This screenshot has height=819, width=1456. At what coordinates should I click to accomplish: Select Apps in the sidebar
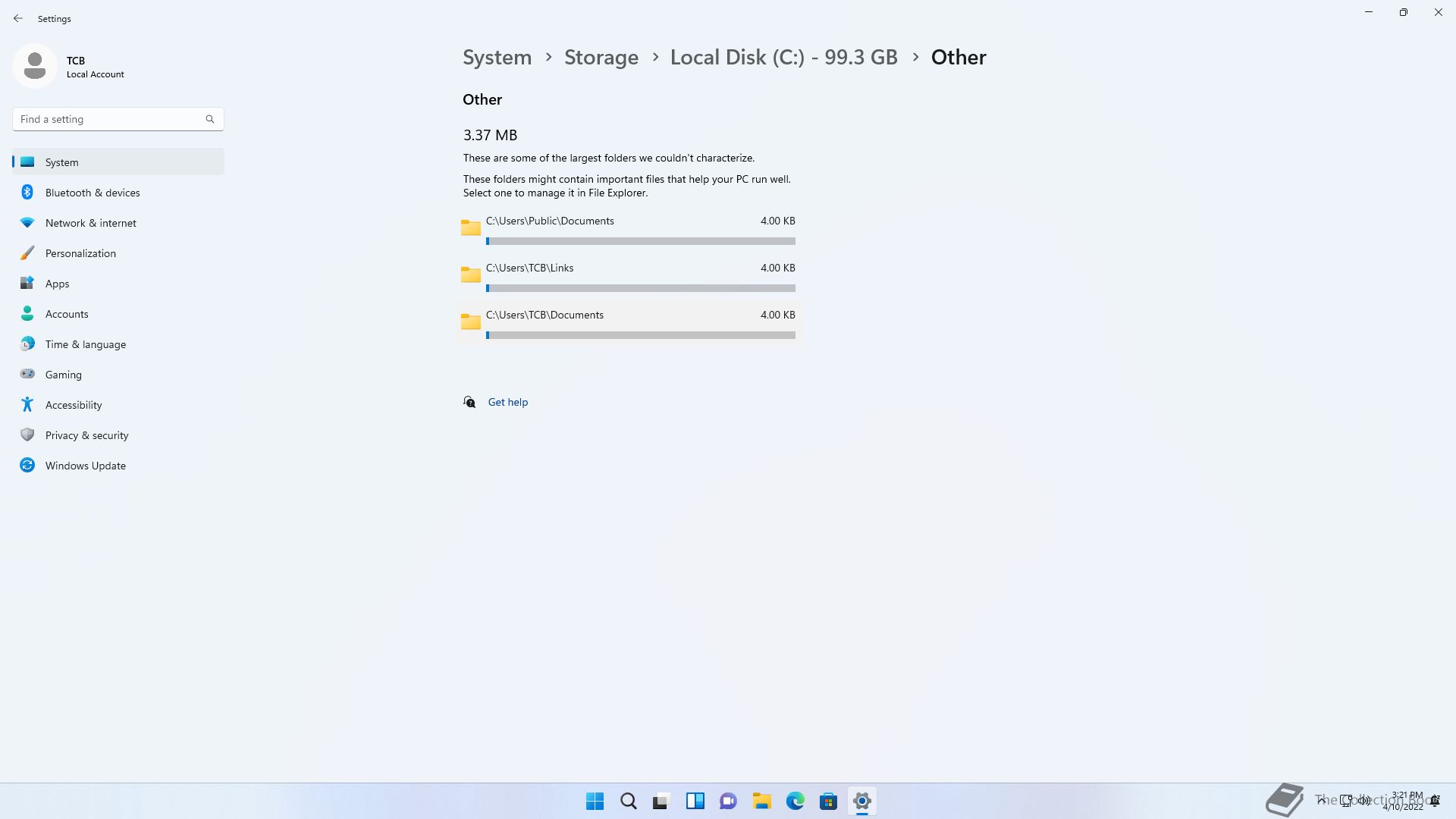(58, 284)
